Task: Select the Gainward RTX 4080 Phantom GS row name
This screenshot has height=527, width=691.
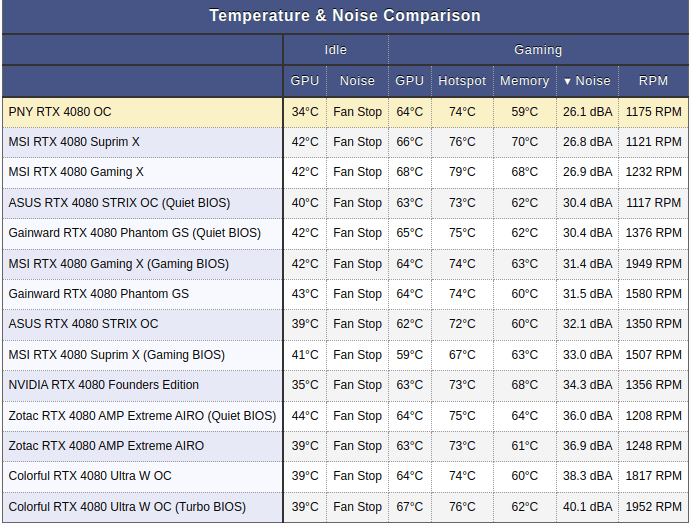Action: (98, 293)
